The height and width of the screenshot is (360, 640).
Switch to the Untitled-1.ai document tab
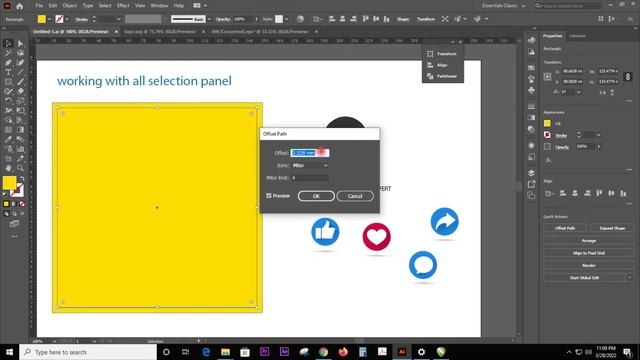[71, 31]
